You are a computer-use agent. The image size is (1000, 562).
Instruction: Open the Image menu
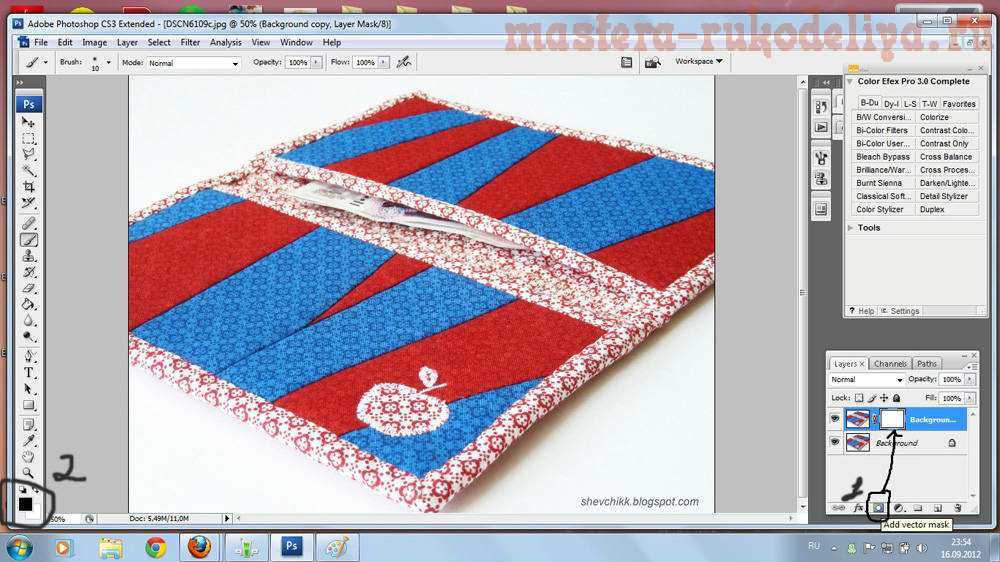click(94, 42)
